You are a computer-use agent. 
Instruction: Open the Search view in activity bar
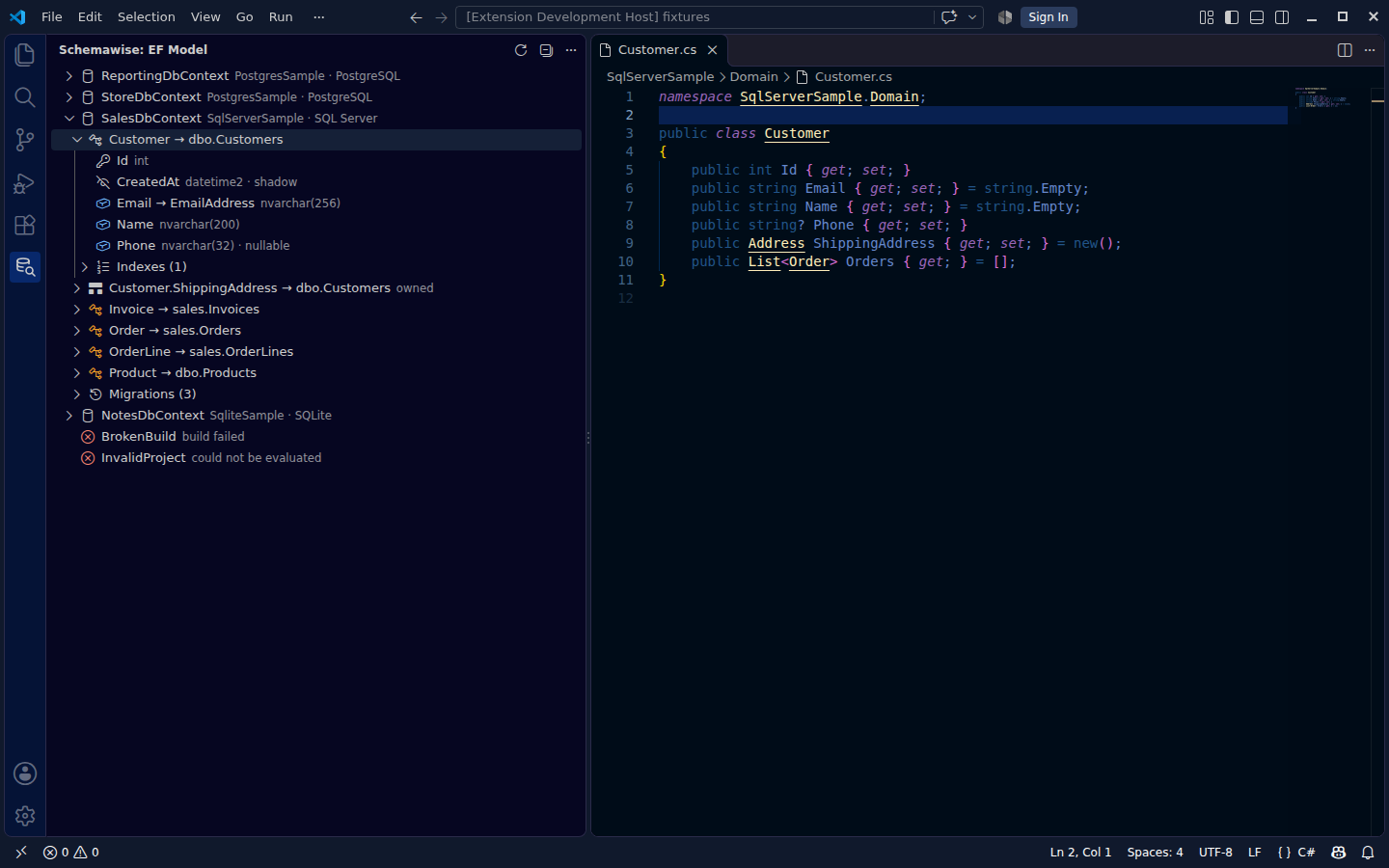(x=25, y=97)
